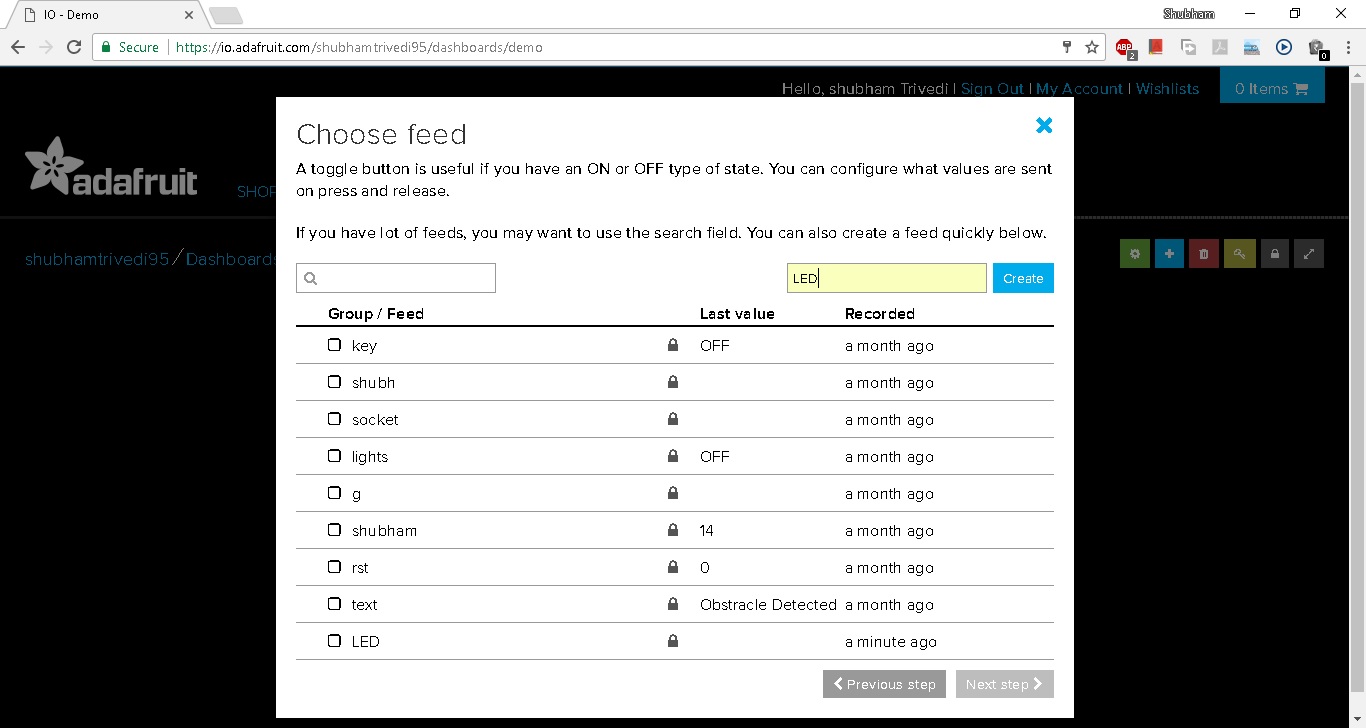This screenshot has height=728, width=1366.
Task: Close the Choose feed dialog with X
Action: point(1044,125)
